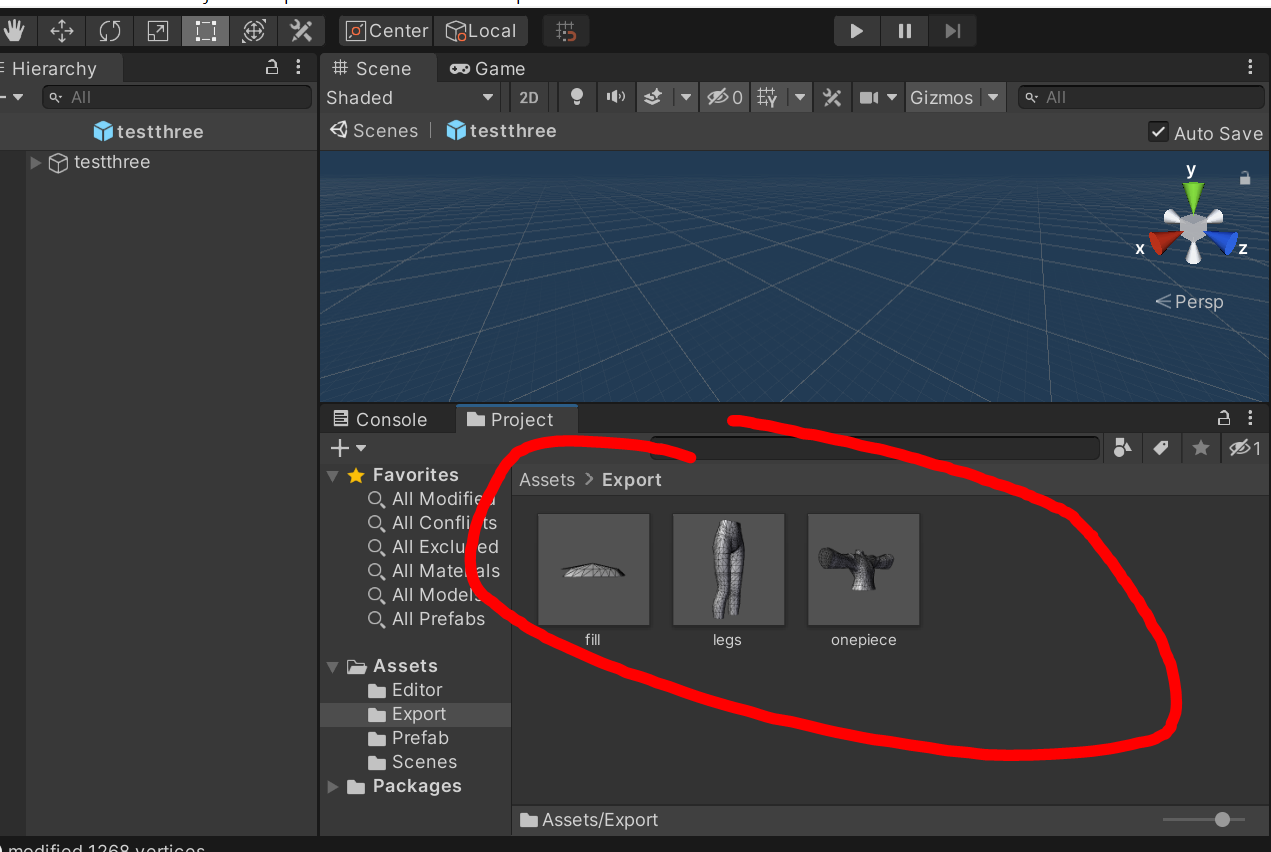
Task: Toggle hidden packages visibility
Action: tap(1245, 448)
